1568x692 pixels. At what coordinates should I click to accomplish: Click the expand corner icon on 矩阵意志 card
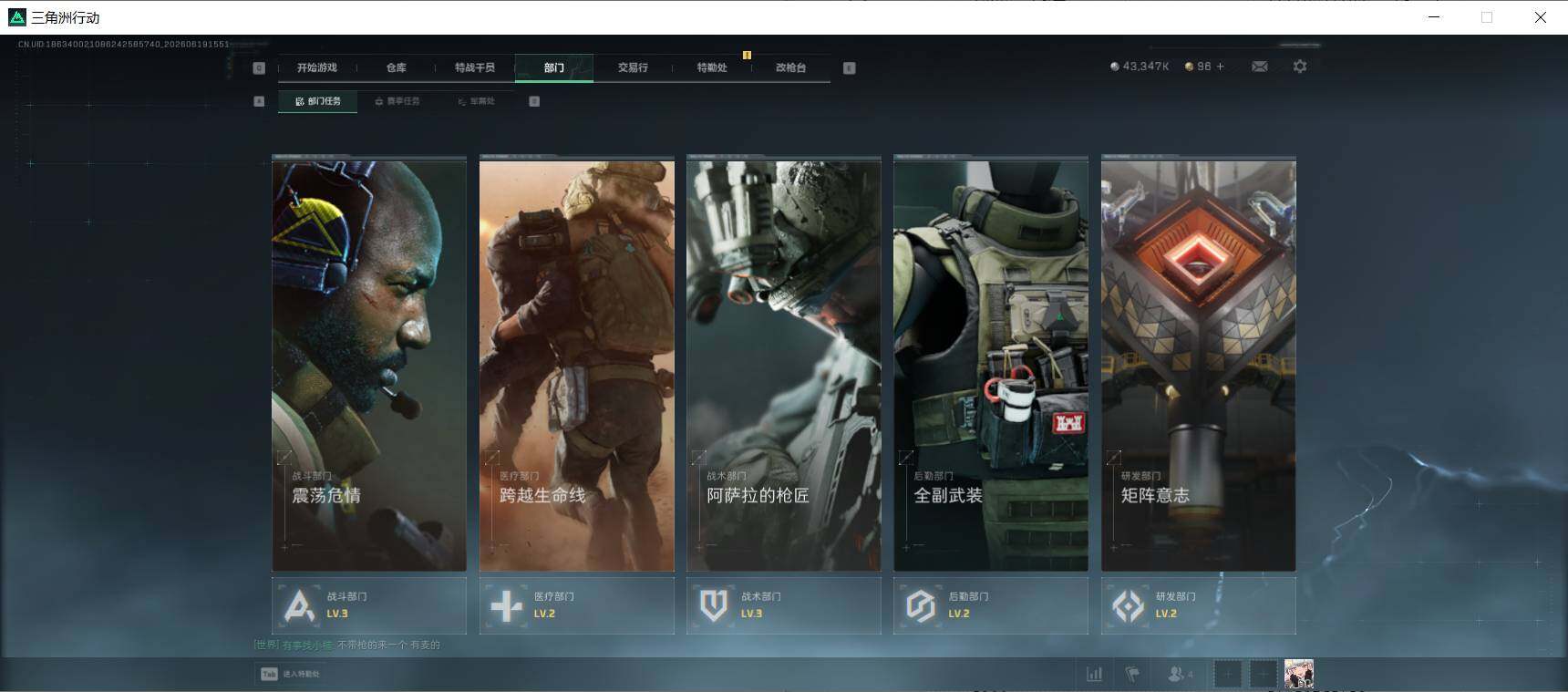click(1114, 457)
